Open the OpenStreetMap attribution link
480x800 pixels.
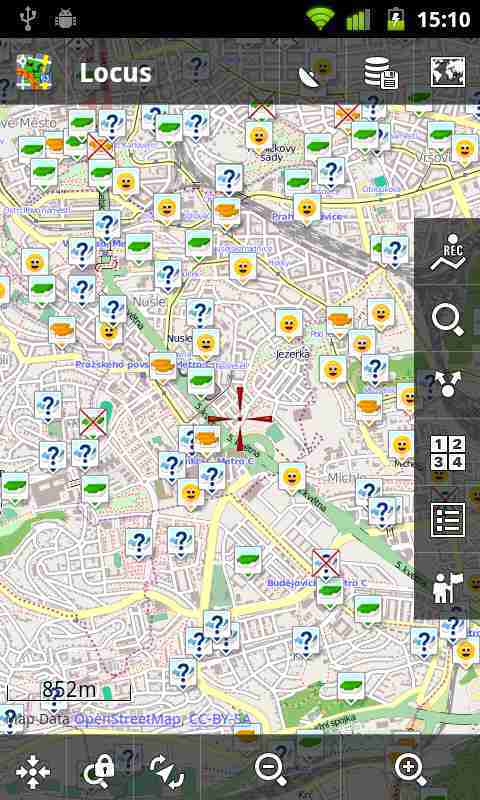[x=128, y=719]
